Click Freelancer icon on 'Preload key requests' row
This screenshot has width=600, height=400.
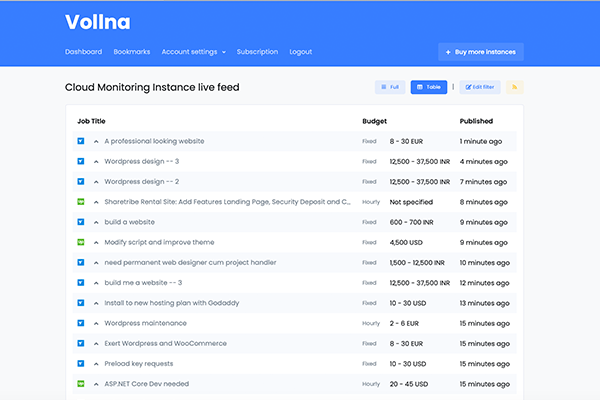(x=81, y=364)
